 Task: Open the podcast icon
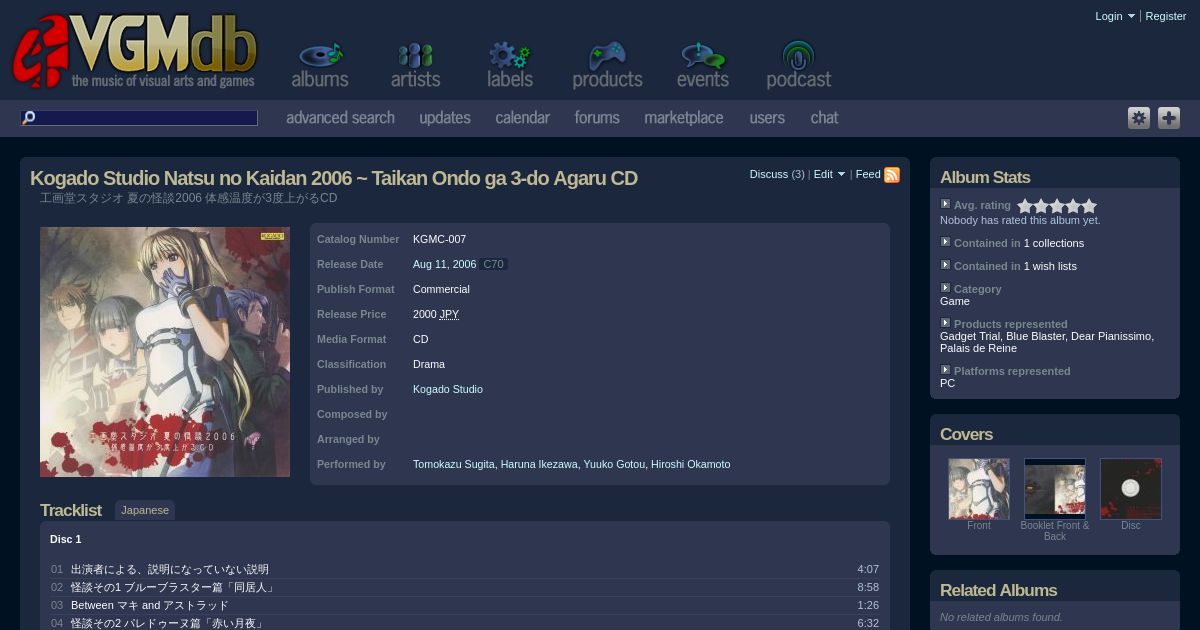(798, 66)
